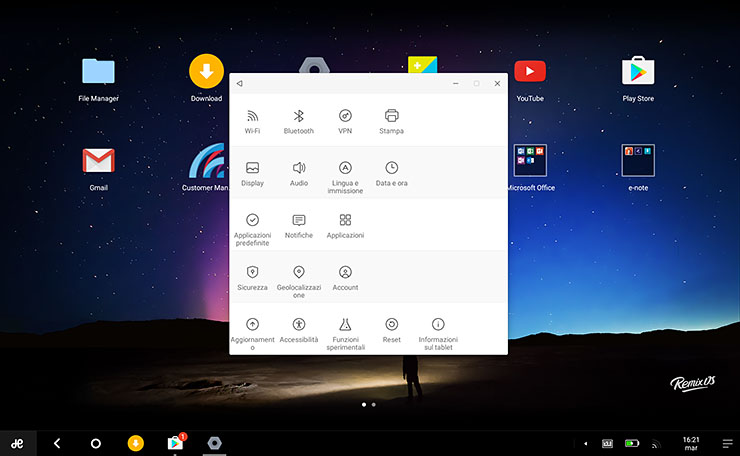Open Play Store from the taskbar
The image size is (740, 456).
coord(175,443)
